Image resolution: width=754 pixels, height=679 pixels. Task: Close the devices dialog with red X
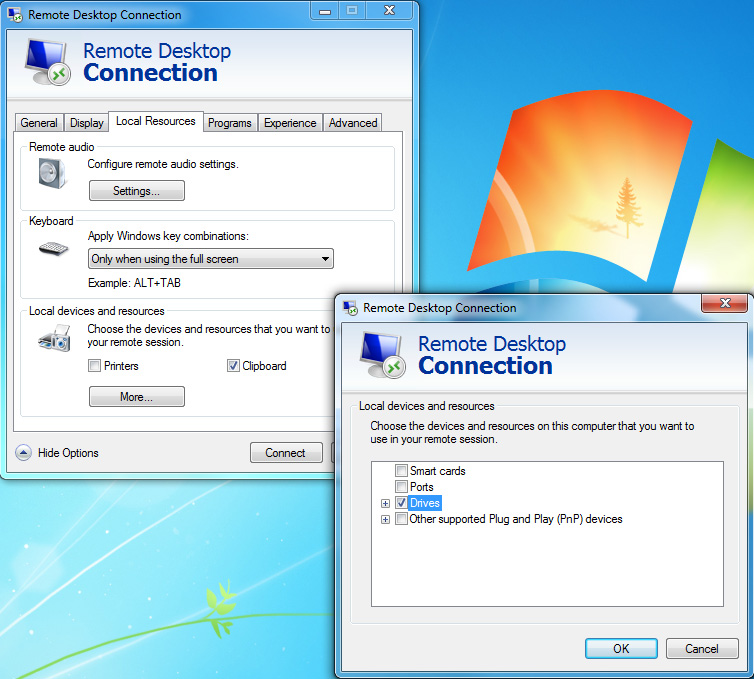pos(725,302)
